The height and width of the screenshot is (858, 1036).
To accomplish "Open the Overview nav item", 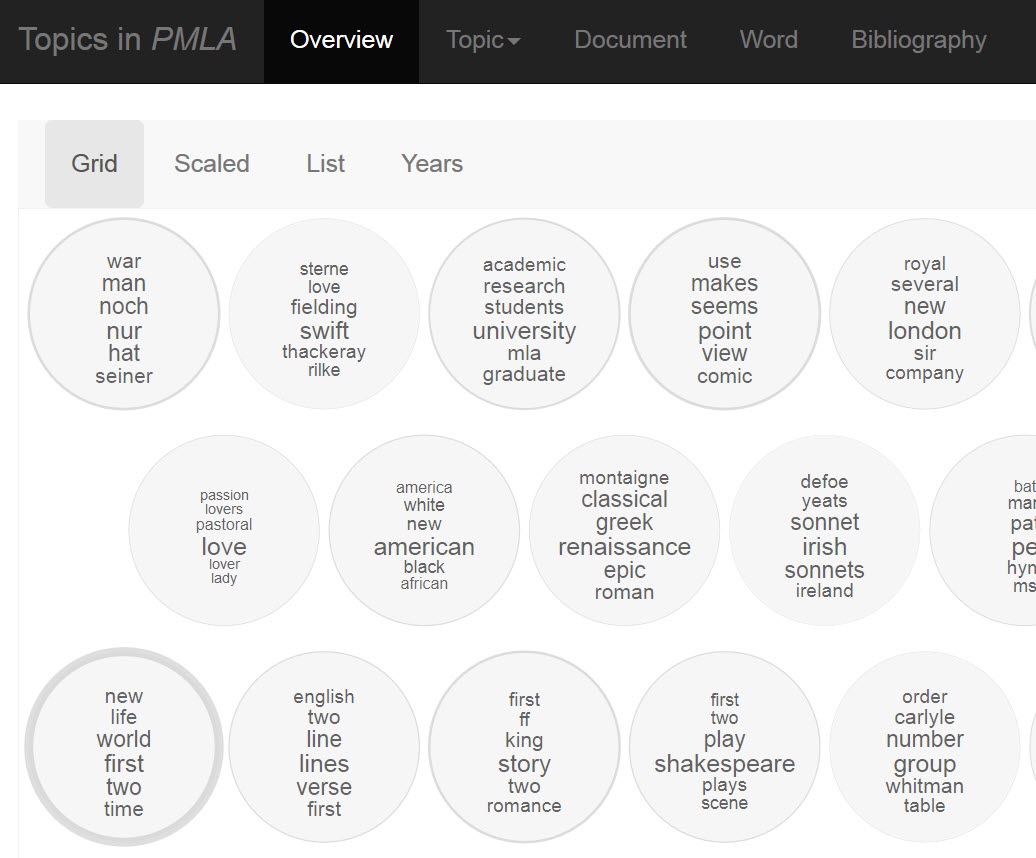I will tap(341, 40).
